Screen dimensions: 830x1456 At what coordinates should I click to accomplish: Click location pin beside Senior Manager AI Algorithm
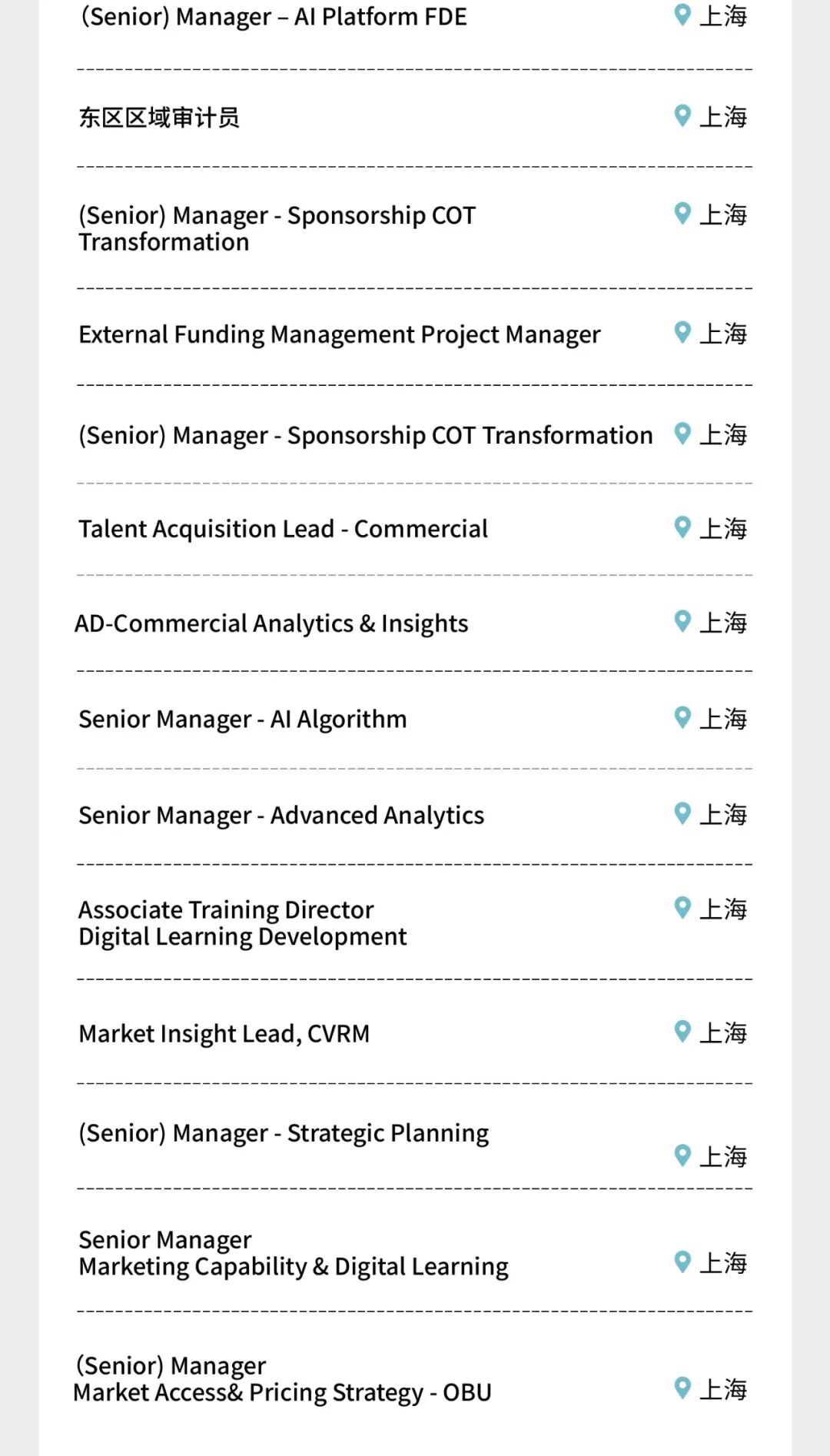(682, 718)
